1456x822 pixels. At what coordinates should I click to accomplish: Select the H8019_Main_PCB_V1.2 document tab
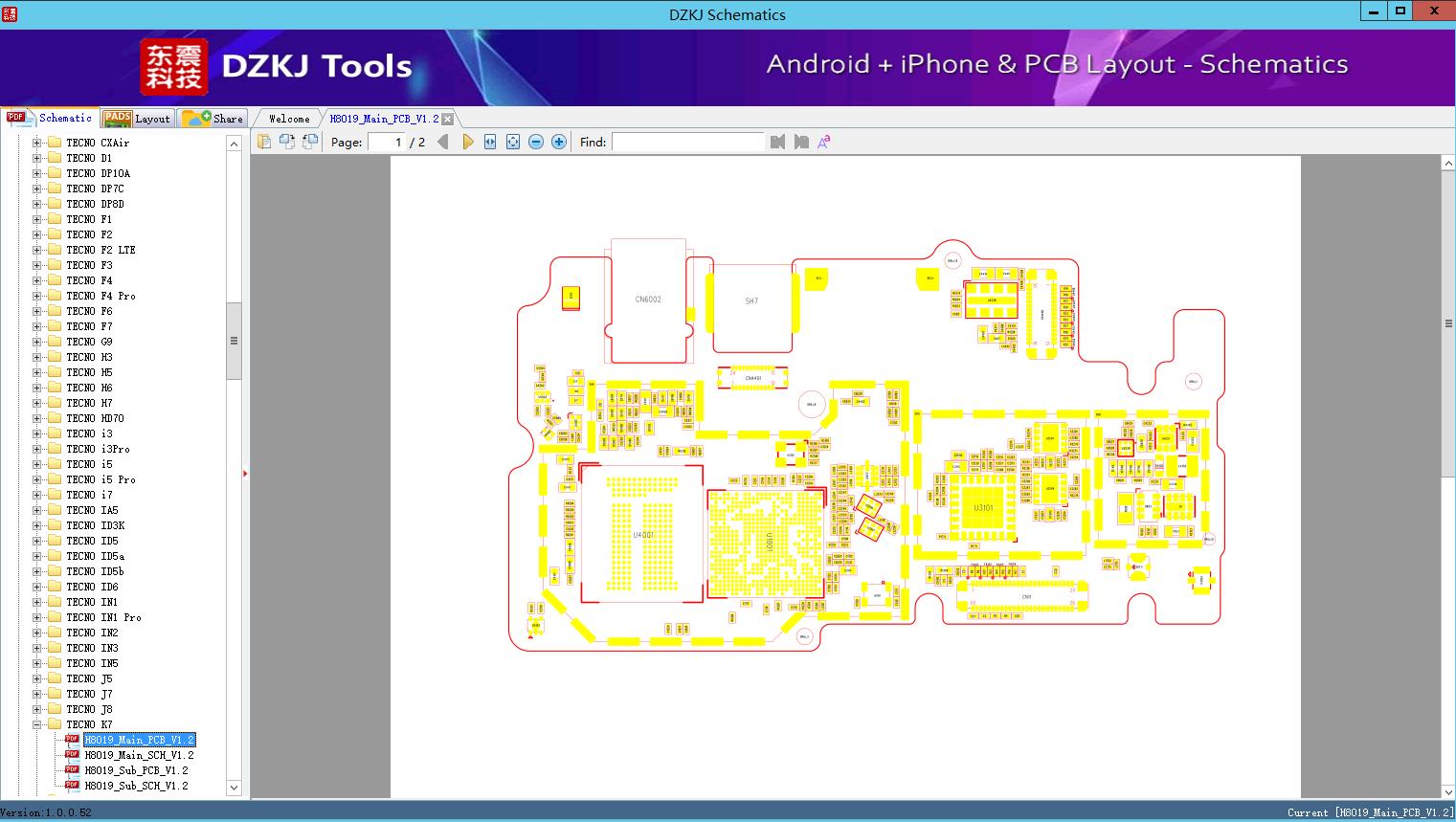384,119
